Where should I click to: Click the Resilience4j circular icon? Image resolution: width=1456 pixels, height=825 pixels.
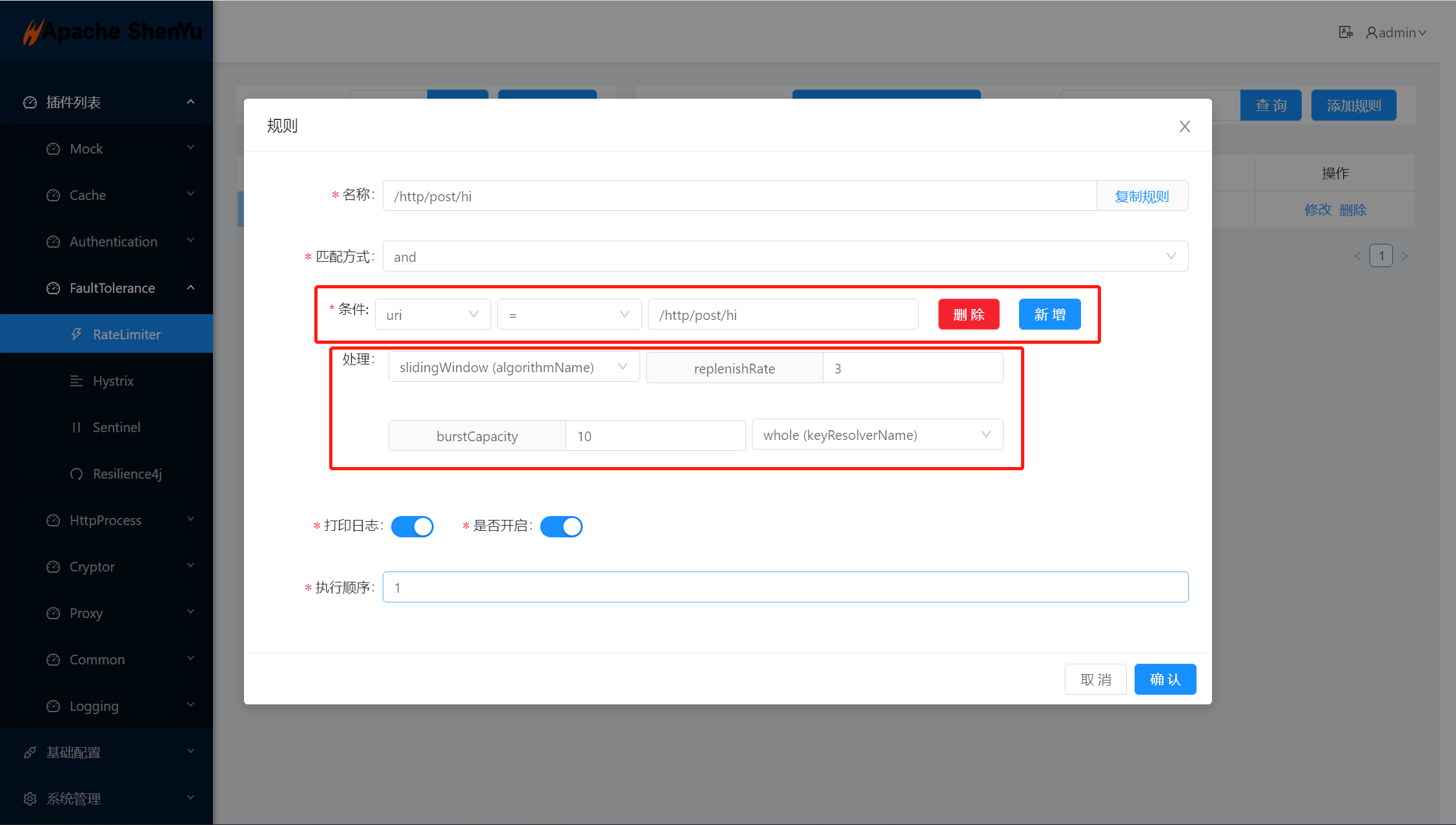click(x=76, y=474)
